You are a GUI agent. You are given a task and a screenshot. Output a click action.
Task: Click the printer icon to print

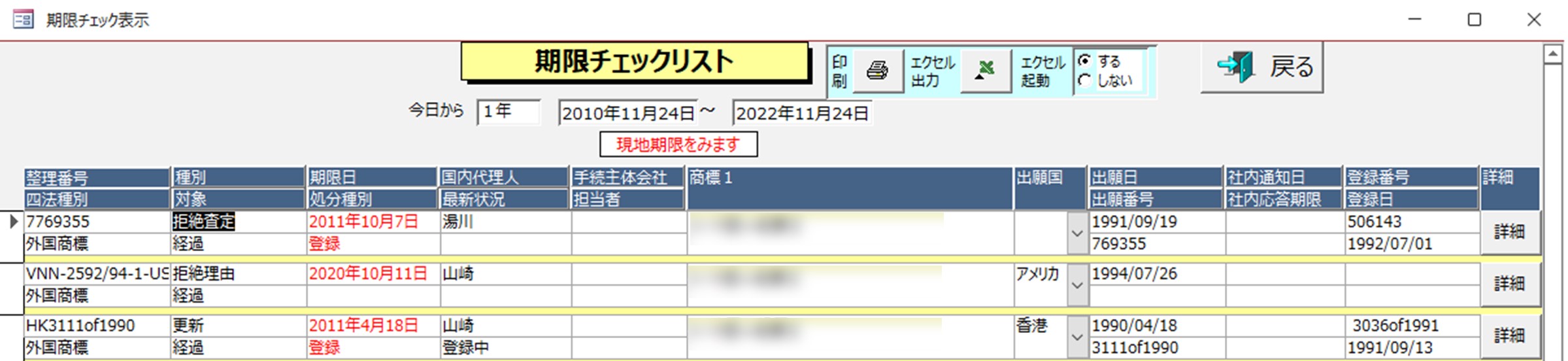click(877, 71)
